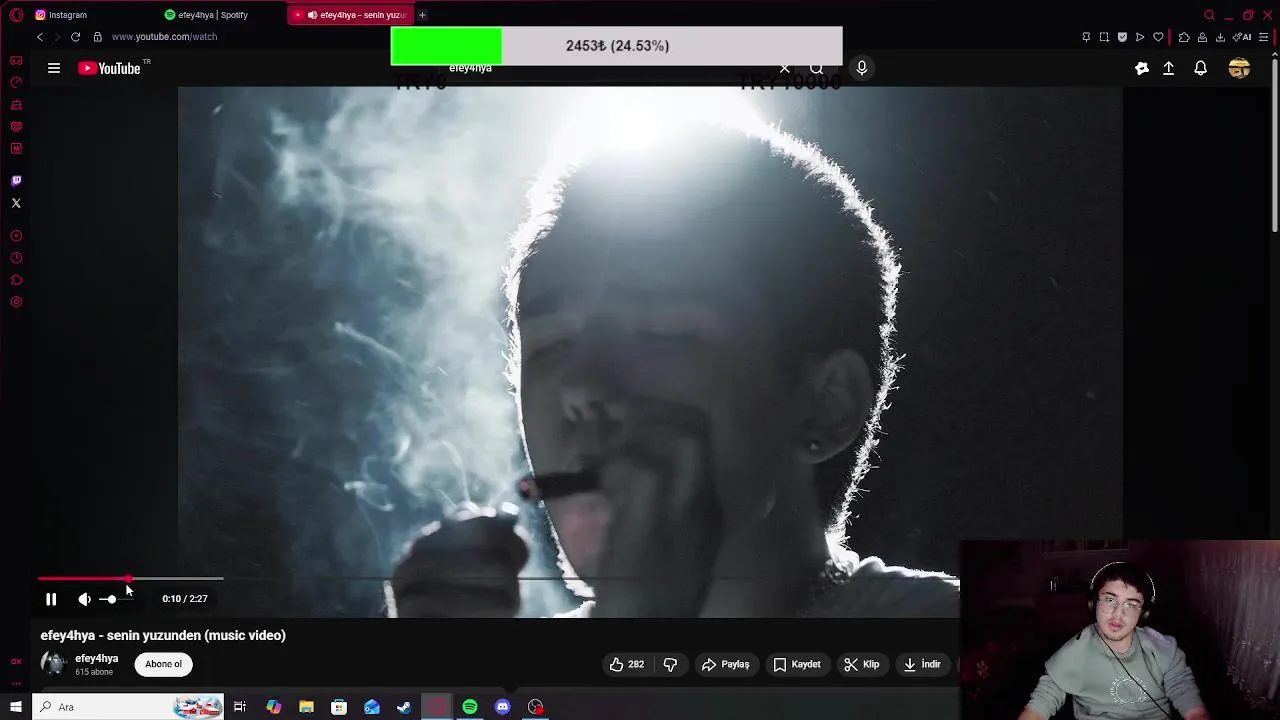This screenshot has height=720, width=1280.
Task: Click the address bar lock icon
Action: 97,37
